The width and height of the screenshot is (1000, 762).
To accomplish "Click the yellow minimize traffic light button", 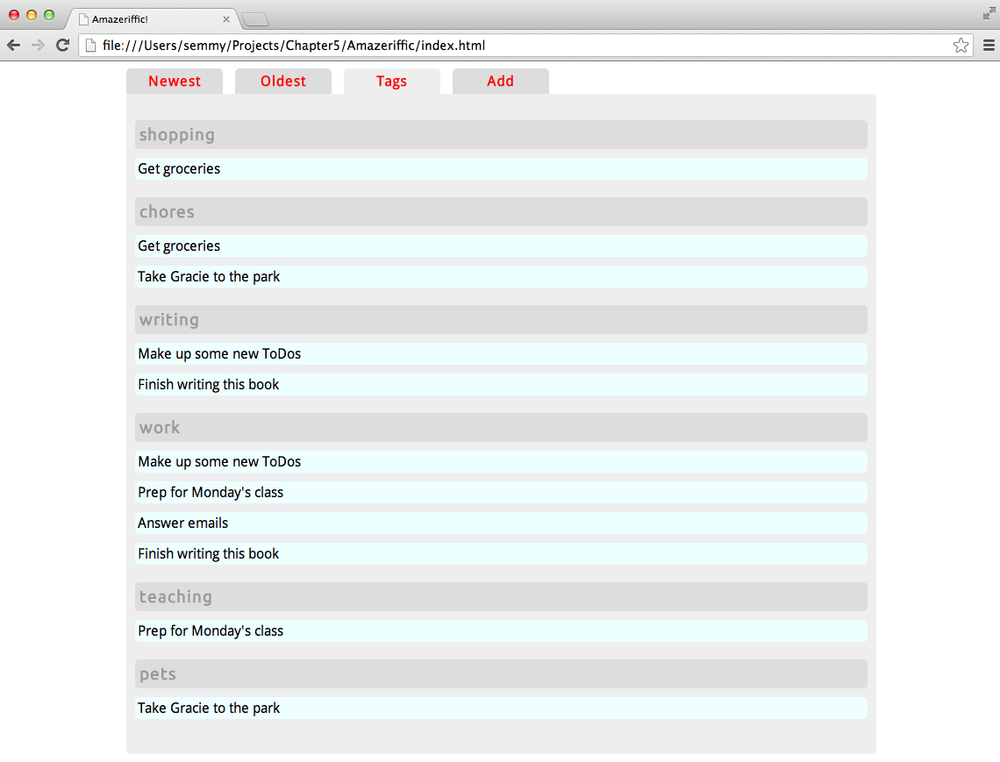I will click(30, 15).
